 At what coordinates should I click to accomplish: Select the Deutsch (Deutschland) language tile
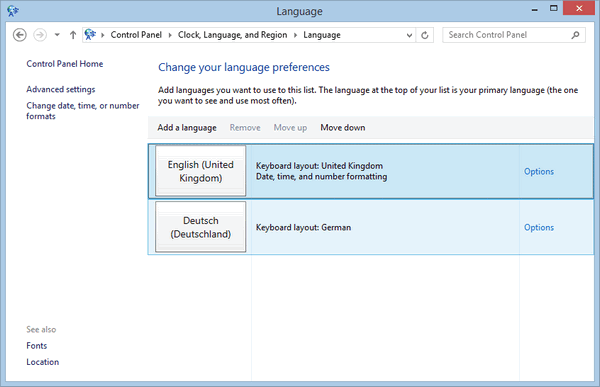click(201, 227)
